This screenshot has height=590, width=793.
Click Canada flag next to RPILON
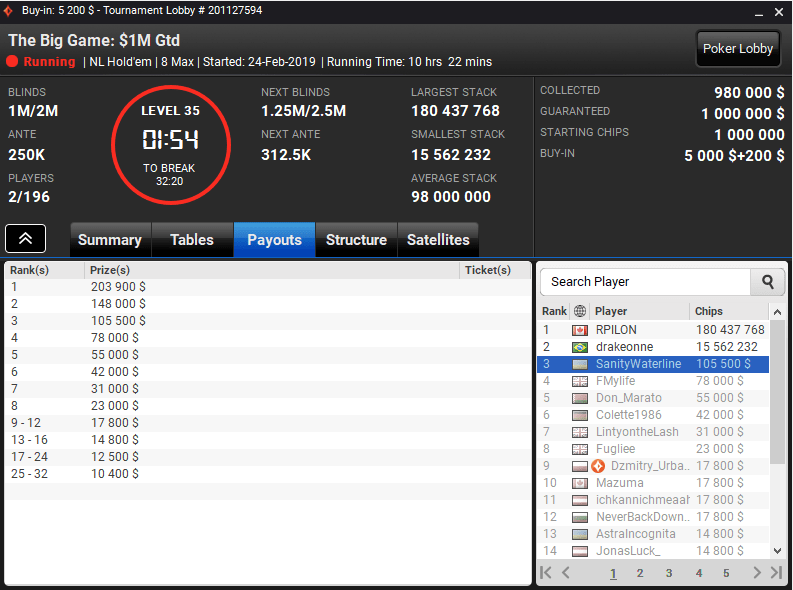point(580,330)
